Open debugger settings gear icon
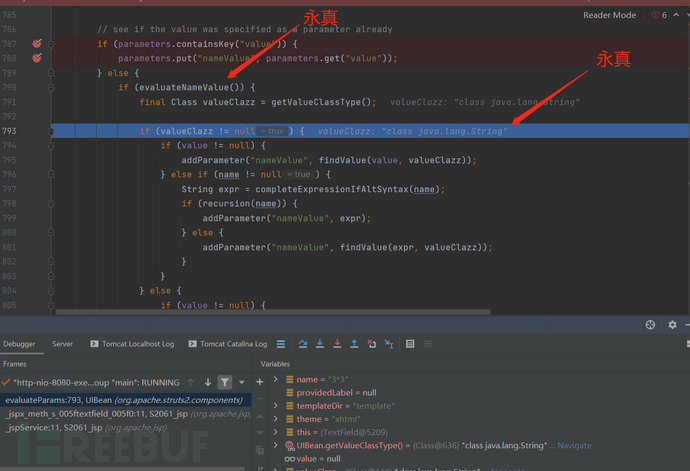This screenshot has width=690, height=471. pyautogui.click(x=673, y=325)
